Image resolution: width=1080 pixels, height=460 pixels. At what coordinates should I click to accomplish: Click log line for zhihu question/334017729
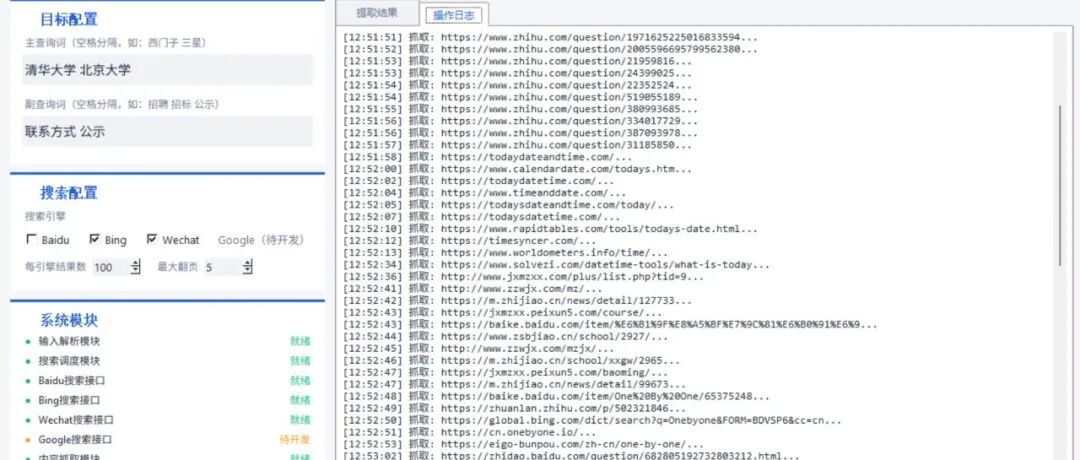click(521, 121)
